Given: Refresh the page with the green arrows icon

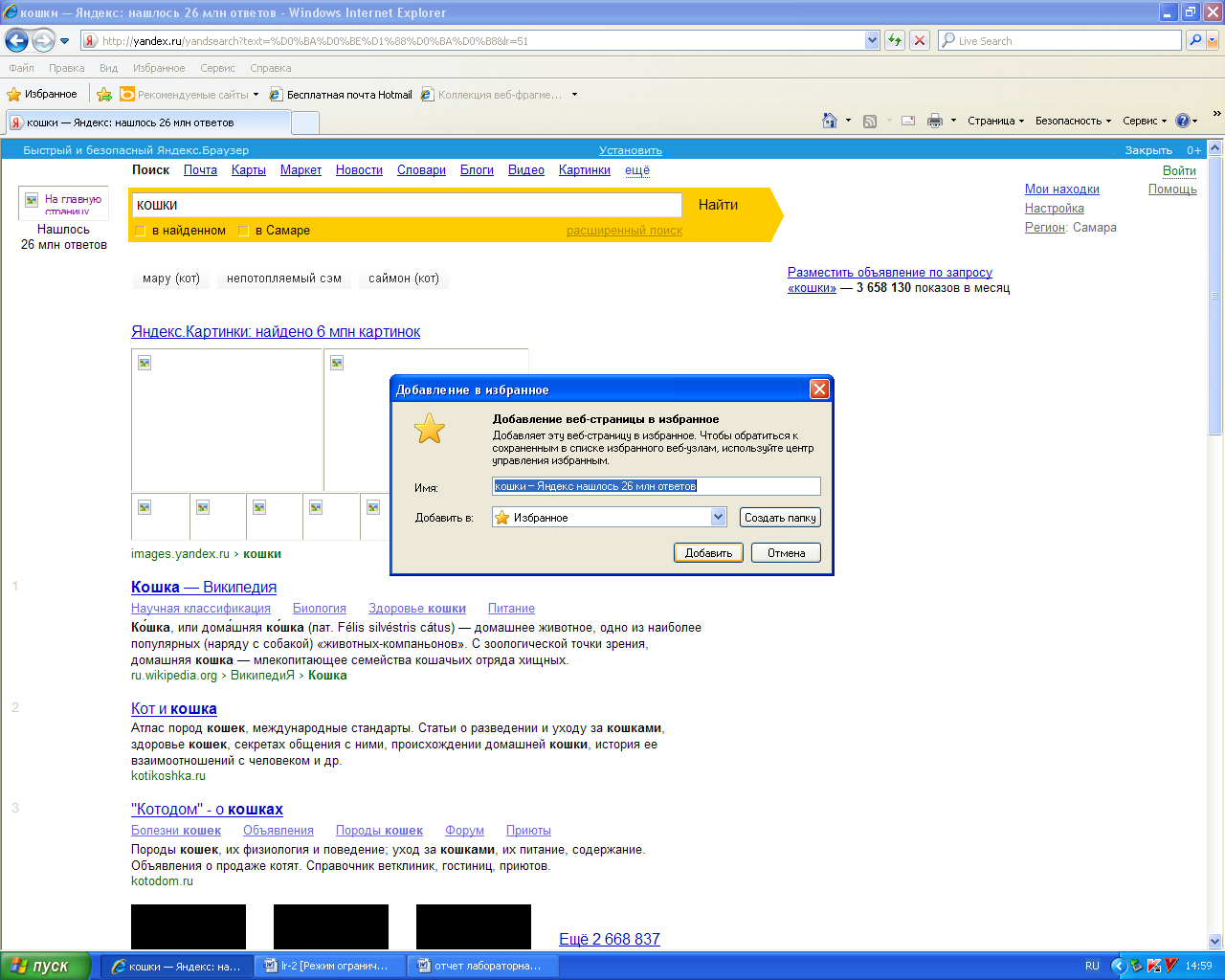Looking at the screenshot, I should pyautogui.click(x=895, y=40).
